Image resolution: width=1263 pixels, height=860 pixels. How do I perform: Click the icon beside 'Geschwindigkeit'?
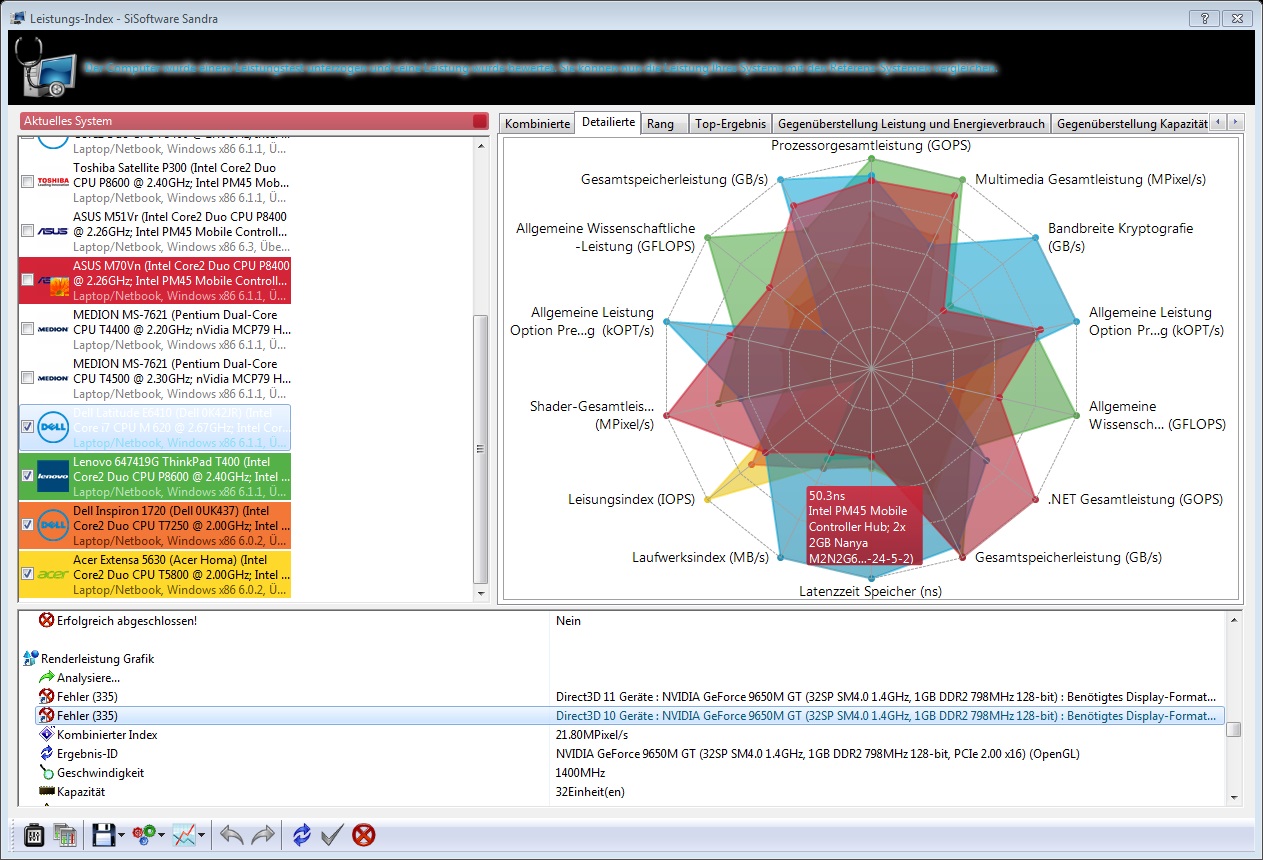coord(46,772)
